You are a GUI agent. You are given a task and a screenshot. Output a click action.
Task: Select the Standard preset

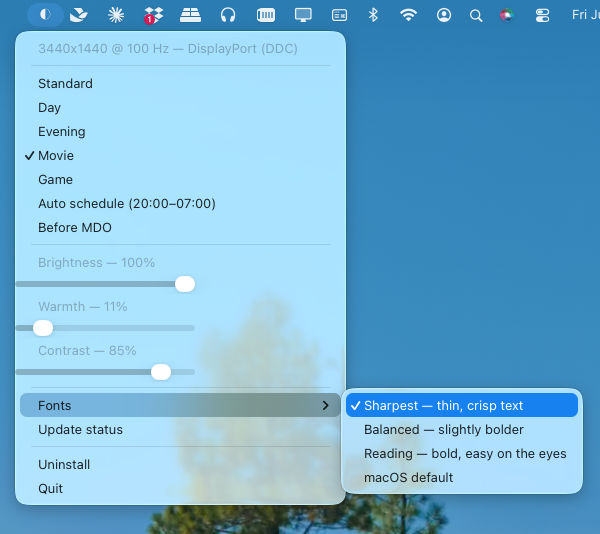coord(180,83)
